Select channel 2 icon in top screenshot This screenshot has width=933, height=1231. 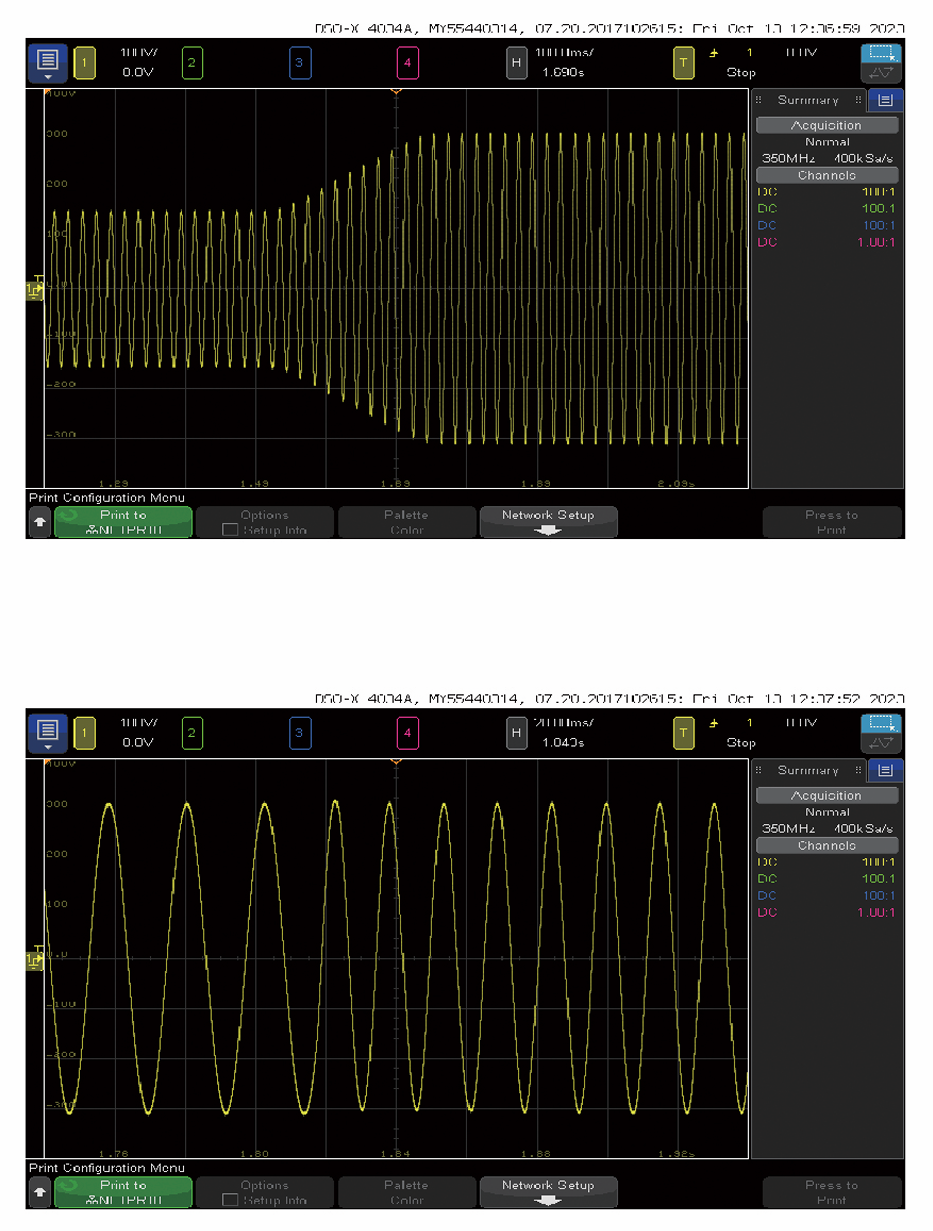[x=193, y=64]
